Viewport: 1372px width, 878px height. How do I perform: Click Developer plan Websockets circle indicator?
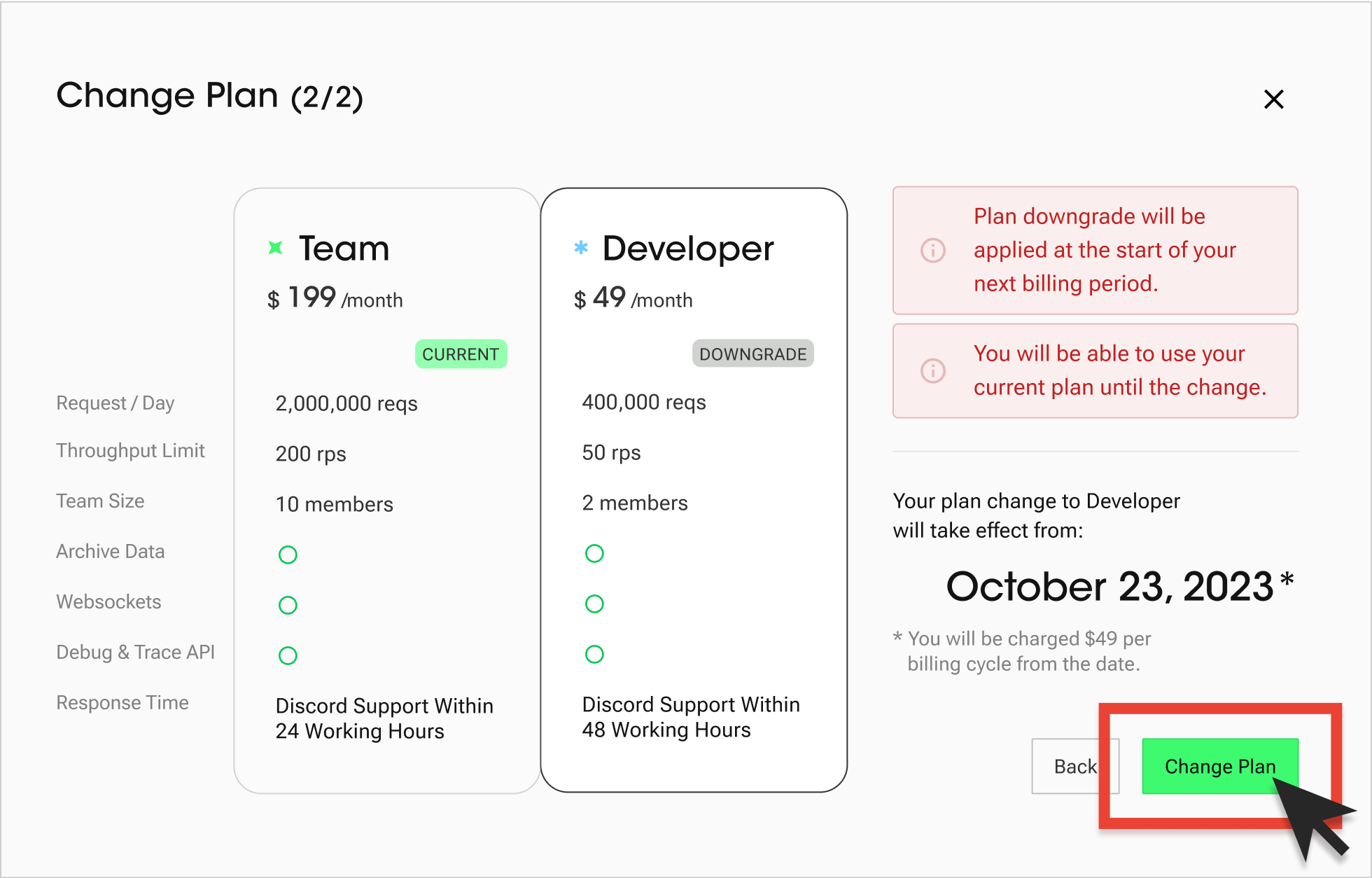point(594,604)
